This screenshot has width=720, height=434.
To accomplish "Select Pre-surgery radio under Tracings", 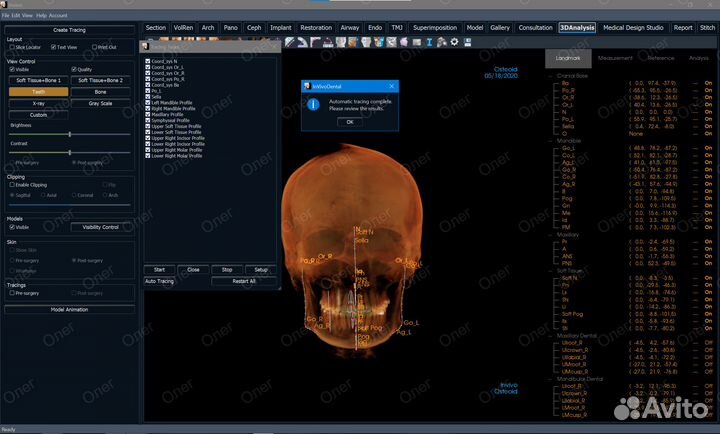I will click(10, 293).
